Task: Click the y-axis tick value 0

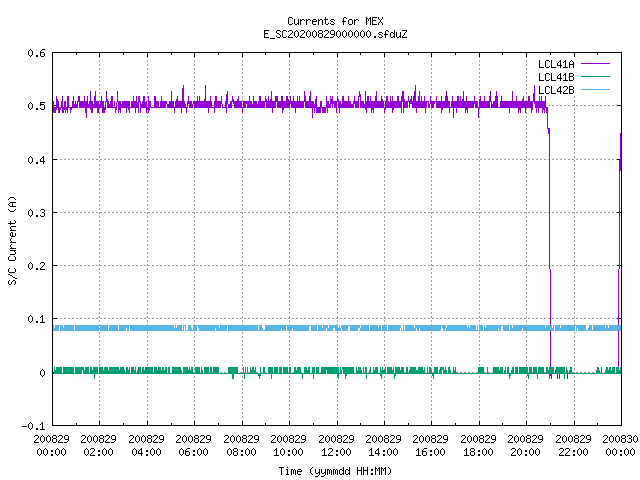Action: [42, 373]
